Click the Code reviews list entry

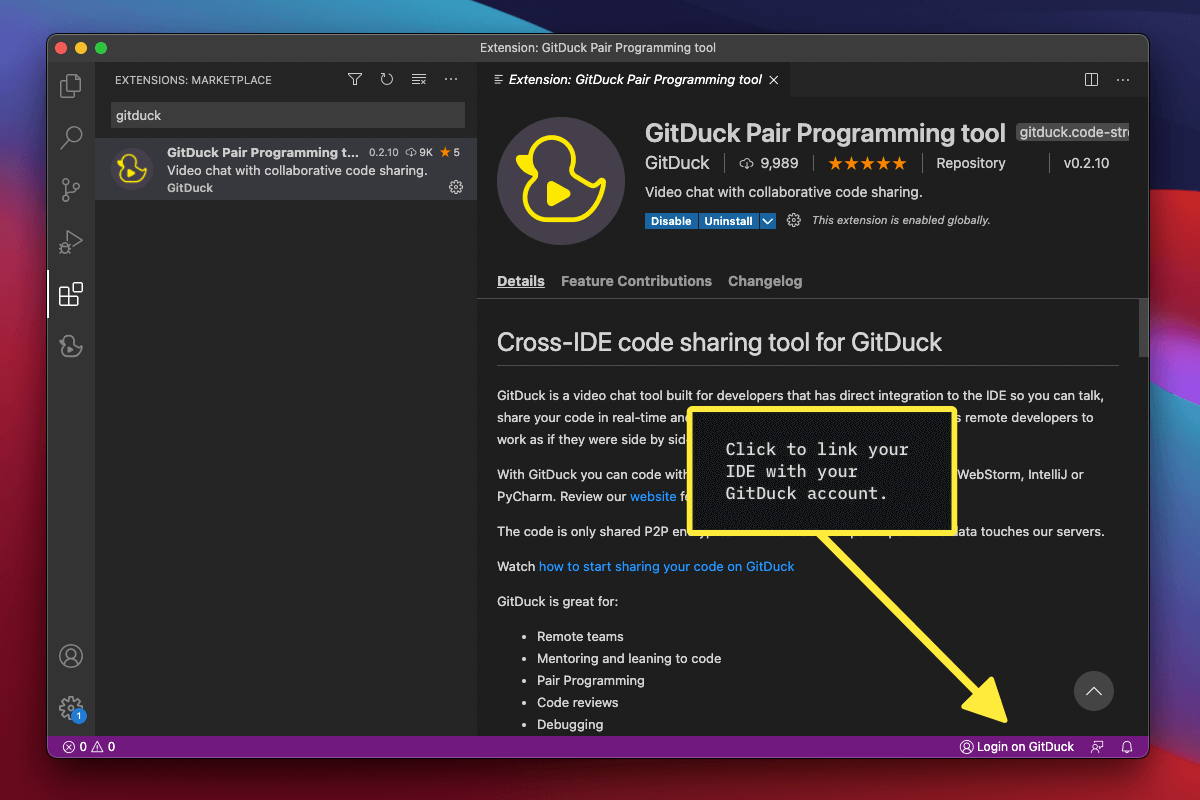click(578, 702)
